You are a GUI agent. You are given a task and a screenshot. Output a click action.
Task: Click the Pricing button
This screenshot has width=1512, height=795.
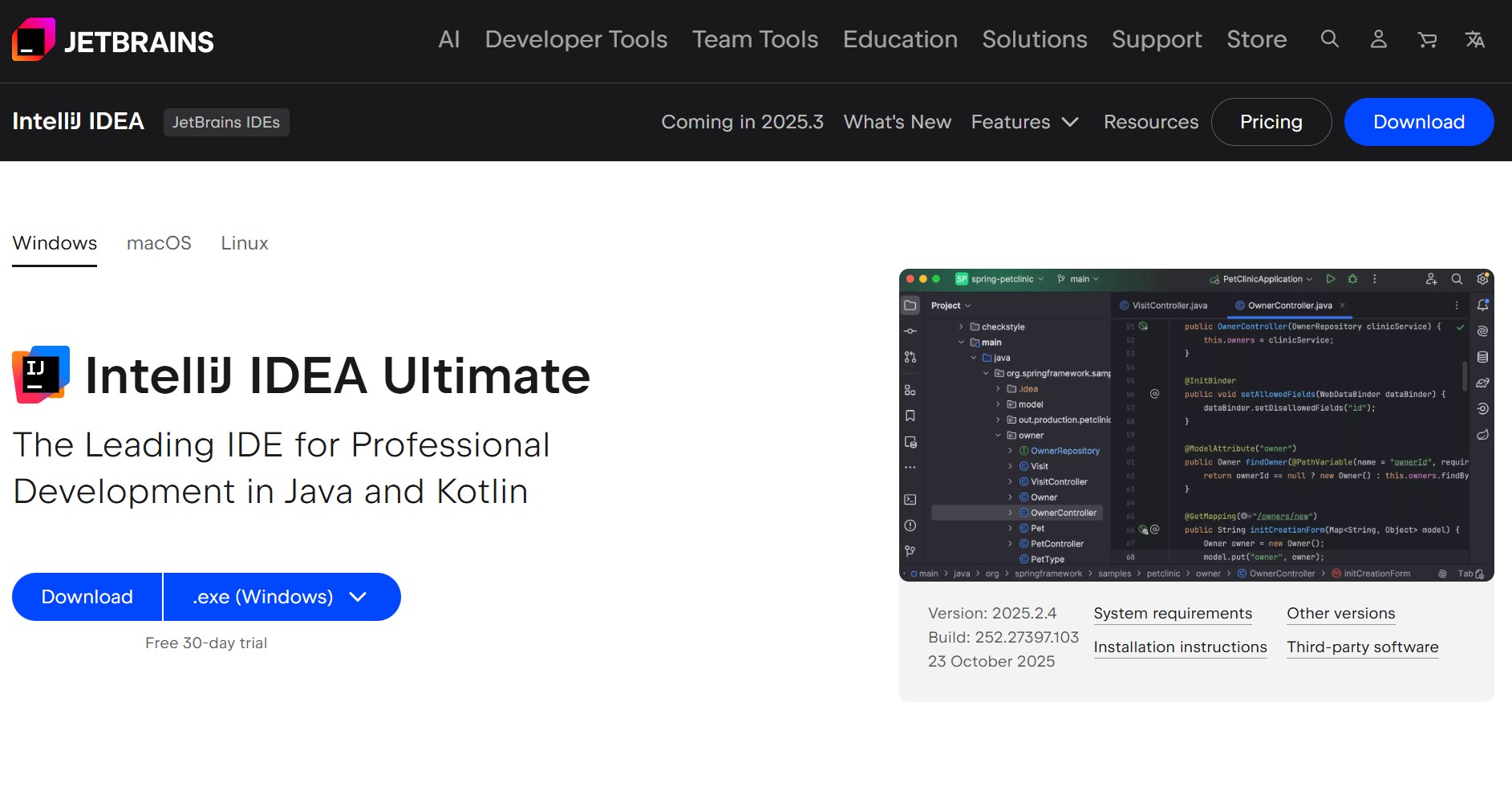coord(1271,122)
